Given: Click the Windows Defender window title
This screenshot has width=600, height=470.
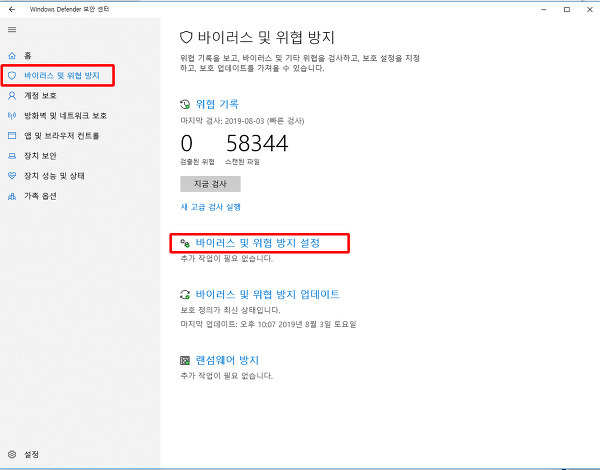Looking at the screenshot, I should 69,9.
